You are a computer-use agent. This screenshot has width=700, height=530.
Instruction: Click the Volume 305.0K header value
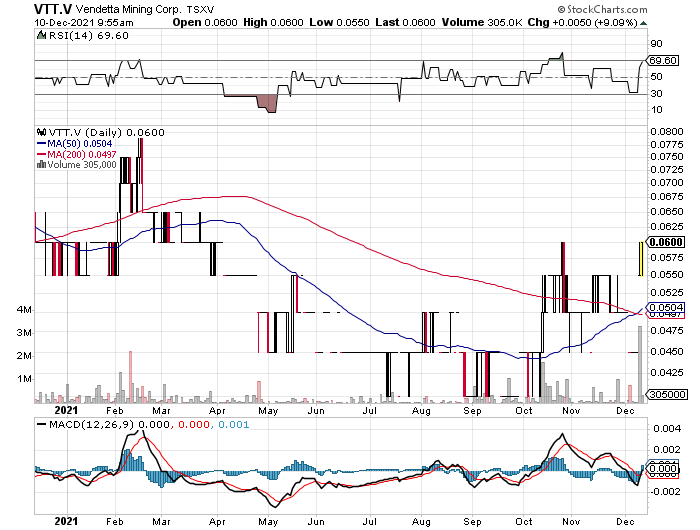(x=482, y=22)
